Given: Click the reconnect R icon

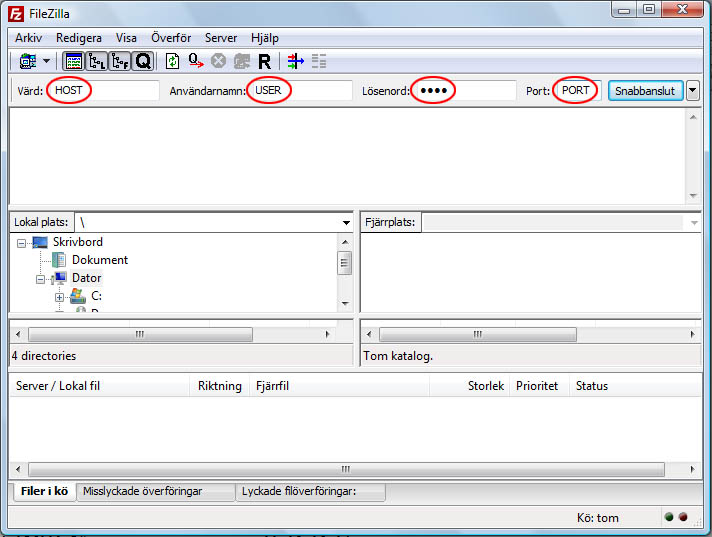Looking at the screenshot, I should tap(264, 61).
